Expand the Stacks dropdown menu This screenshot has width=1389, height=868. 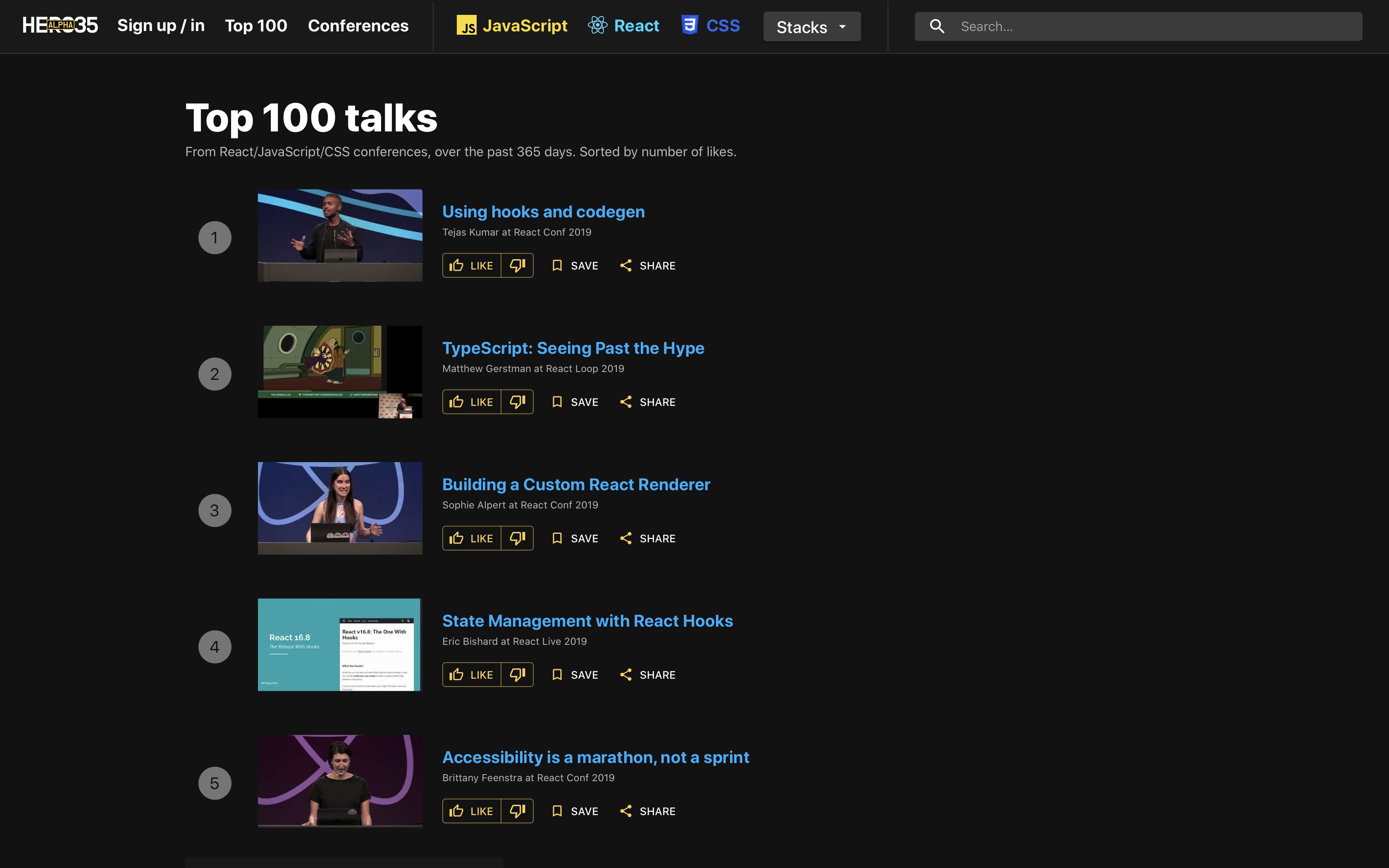point(811,26)
